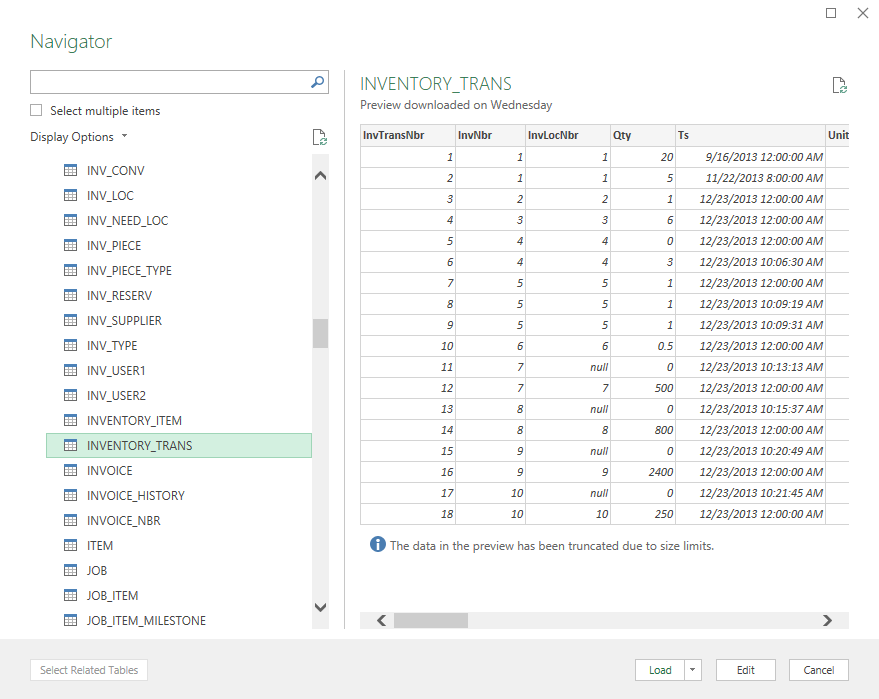Image resolution: width=879 pixels, height=699 pixels.
Task: Click the table icon next to INVOICE
Action: (71, 471)
